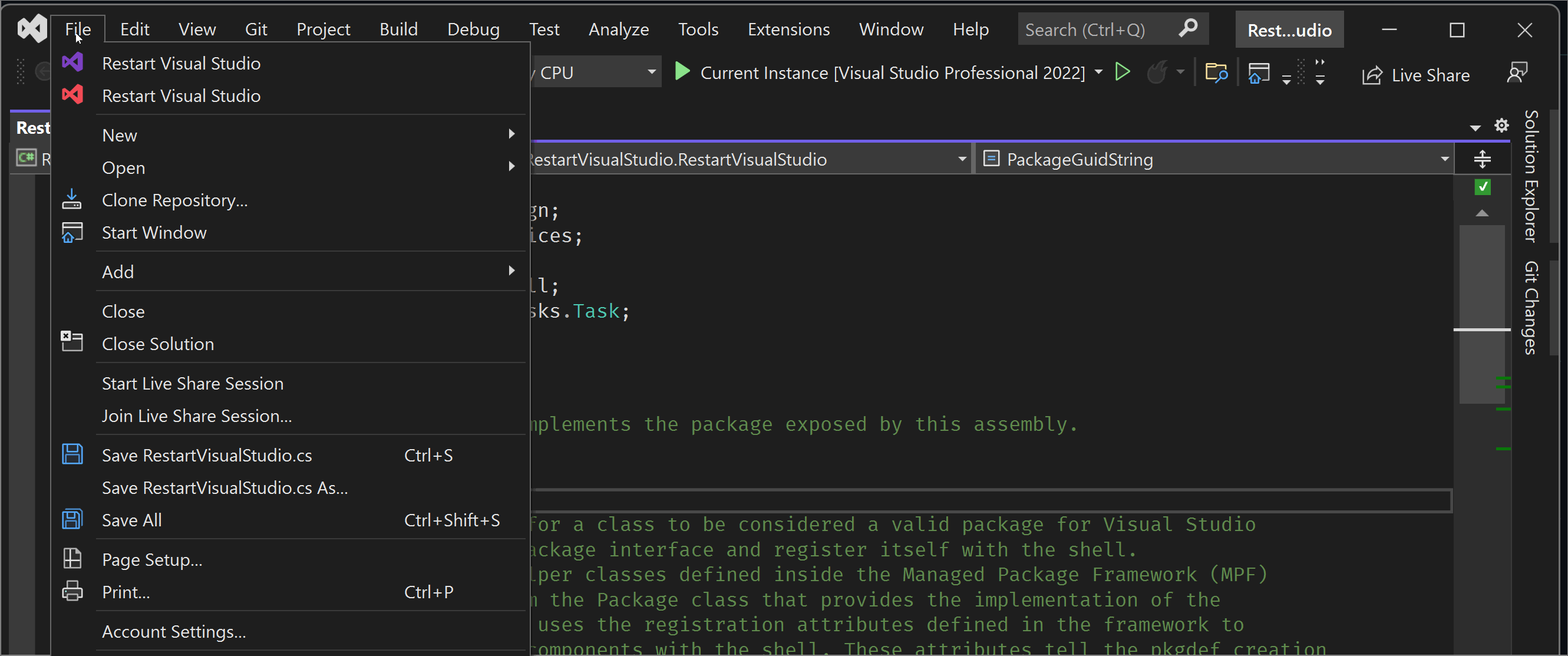The image size is (1568, 656).
Task: Click the Page Setup icon
Action: click(x=72, y=559)
